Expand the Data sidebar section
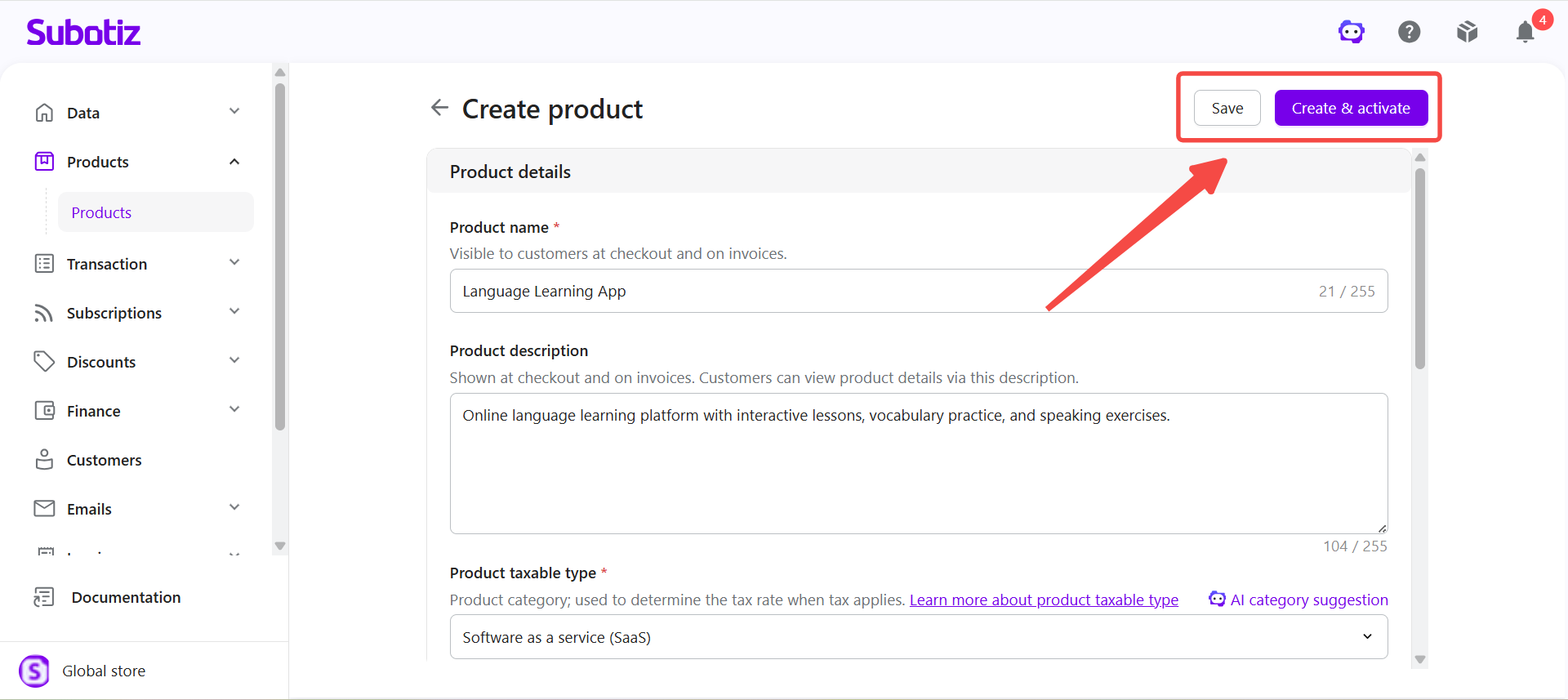The height and width of the screenshot is (700, 1568). (234, 111)
